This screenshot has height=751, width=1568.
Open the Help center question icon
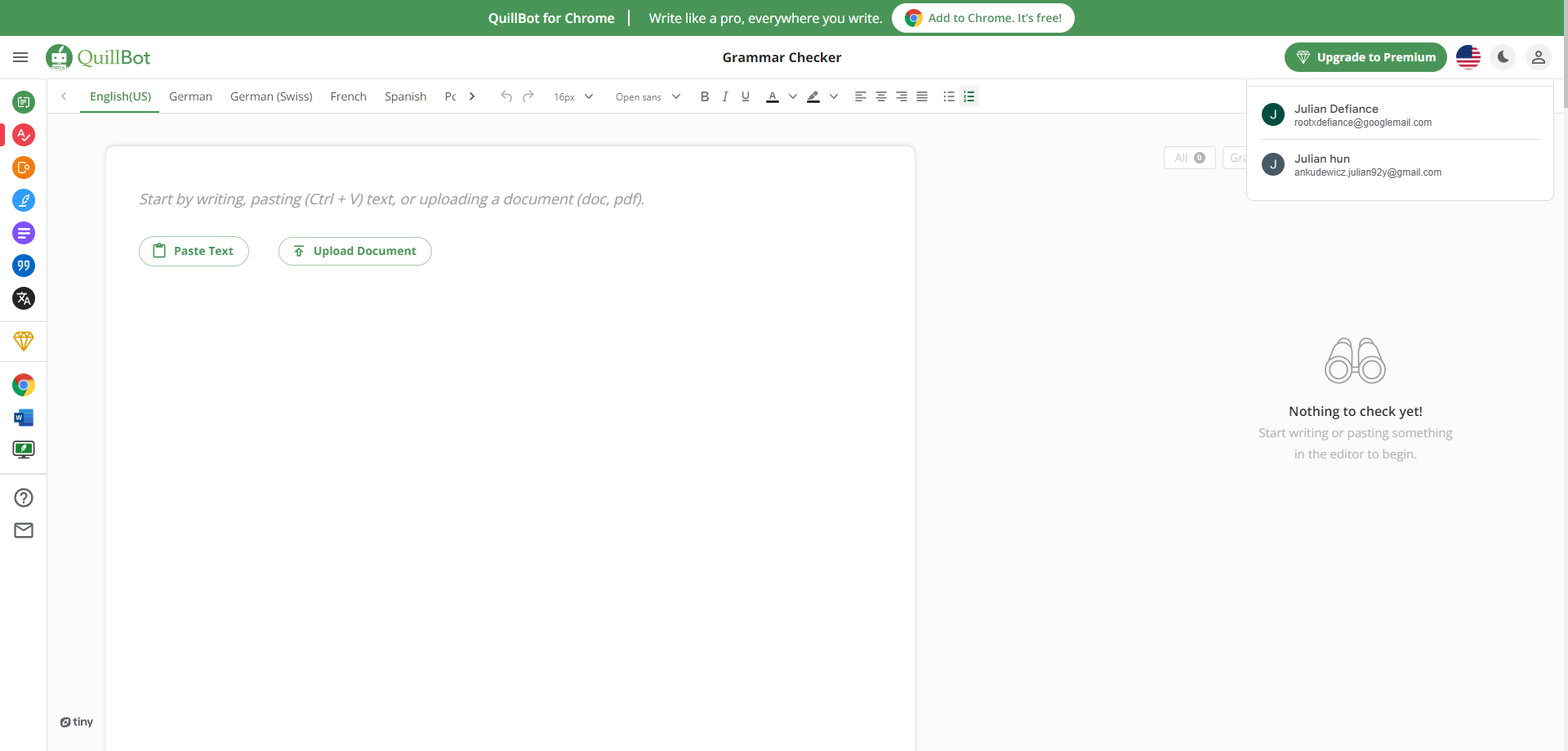tap(24, 498)
